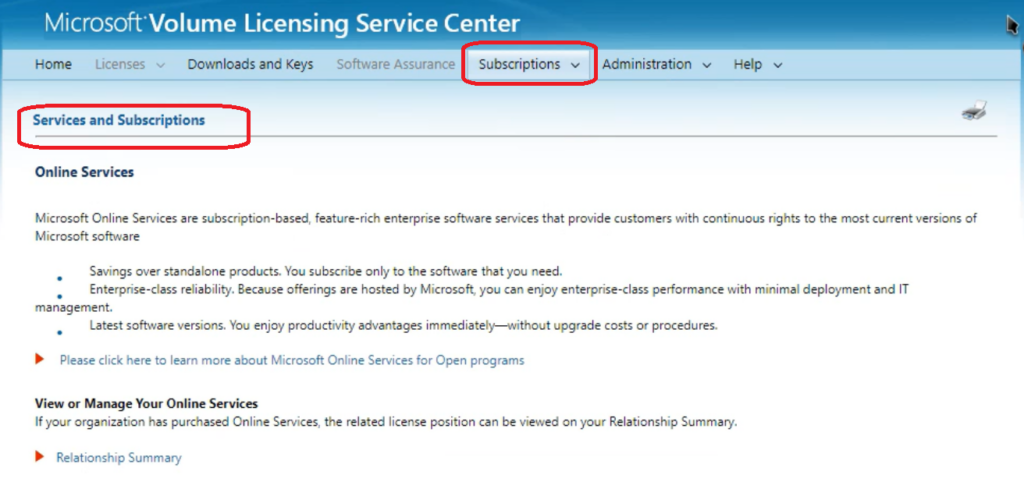Open the Relationship Summary link
The width and height of the screenshot is (1024, 478).
[119, 458]
